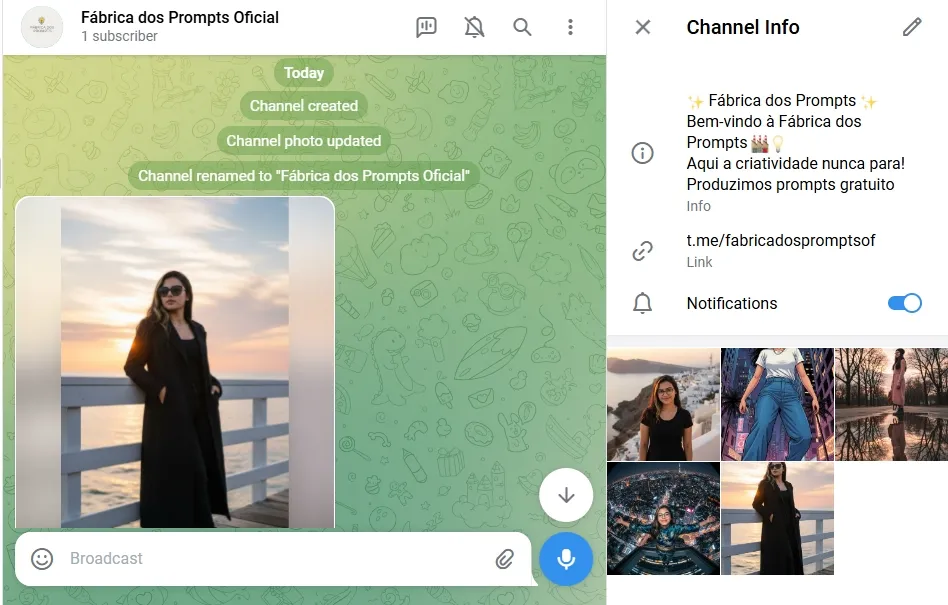The width and height of the screenshot is (948, 605).
Task: Copy the t.me/fabricadospromptsof channel link
Action: click(780, 240)
